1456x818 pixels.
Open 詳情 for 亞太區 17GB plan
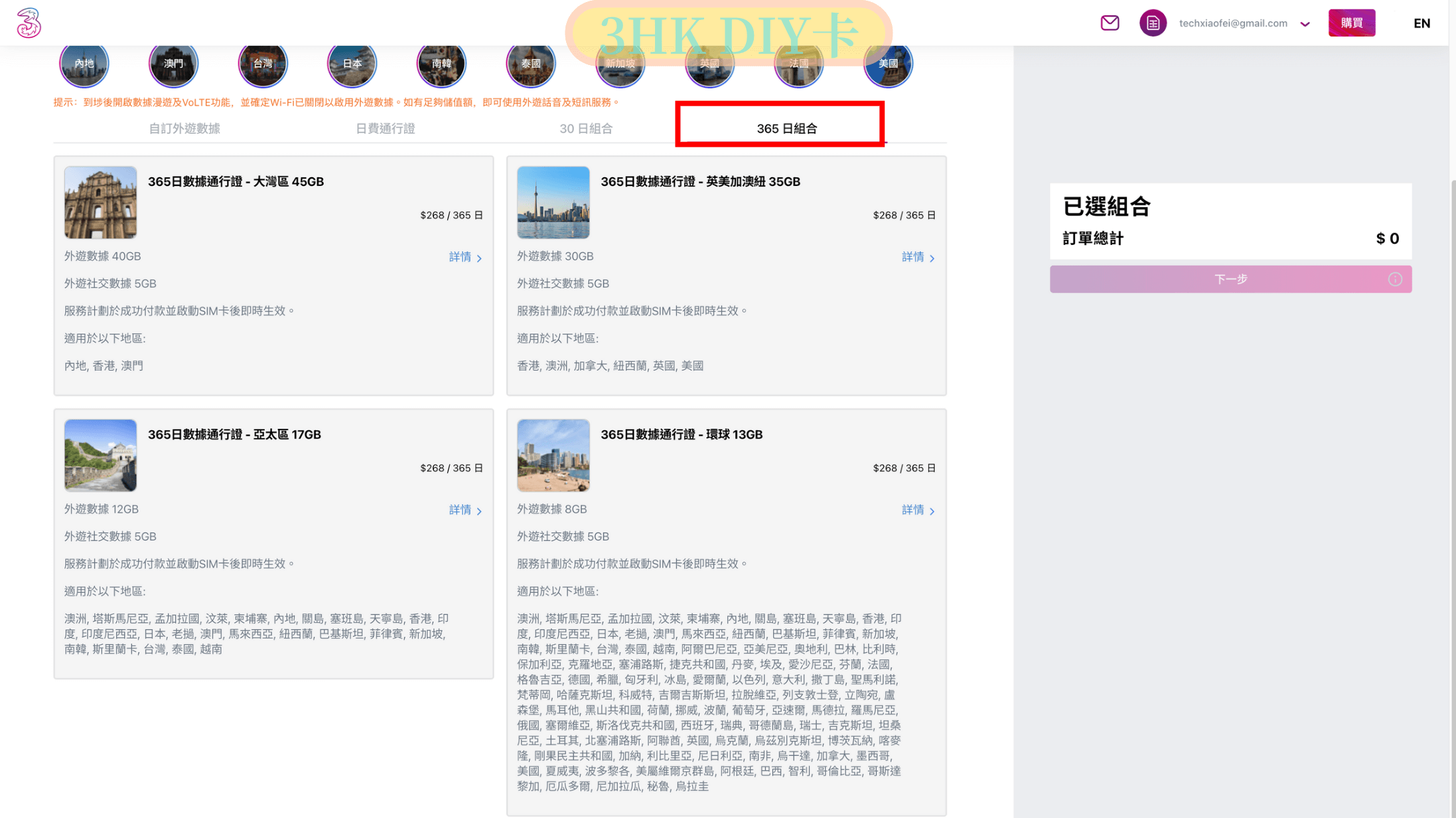click(465, 510)
